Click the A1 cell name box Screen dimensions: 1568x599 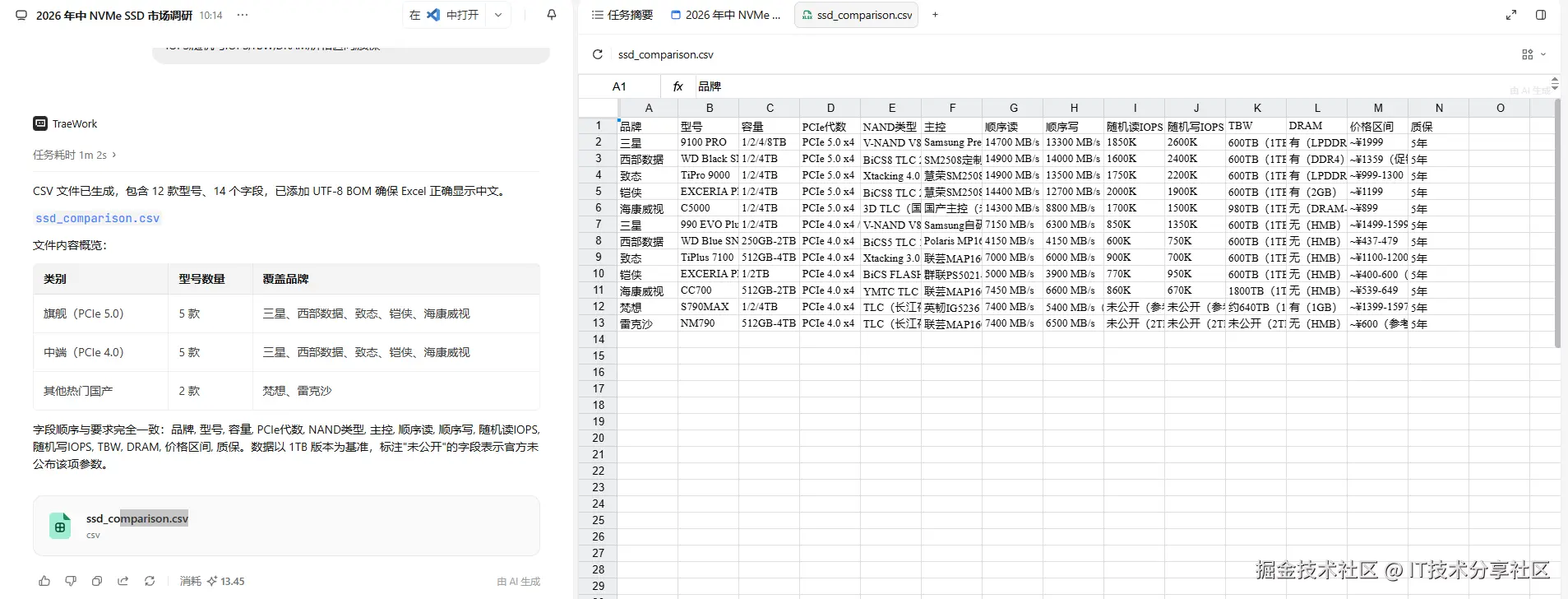(x=619, y=86)
